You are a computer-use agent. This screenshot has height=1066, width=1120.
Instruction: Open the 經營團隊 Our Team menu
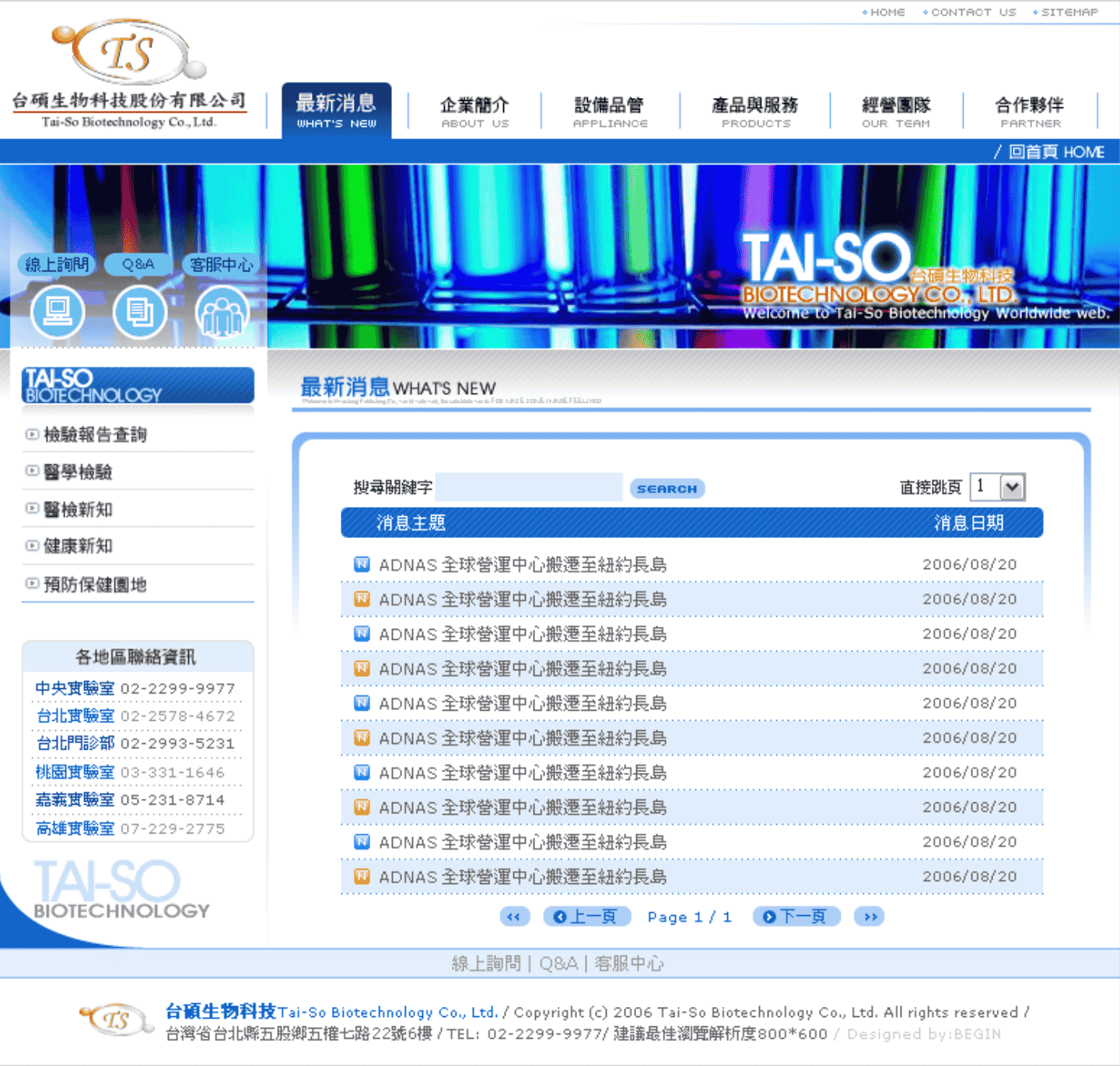tap(896, 112)
